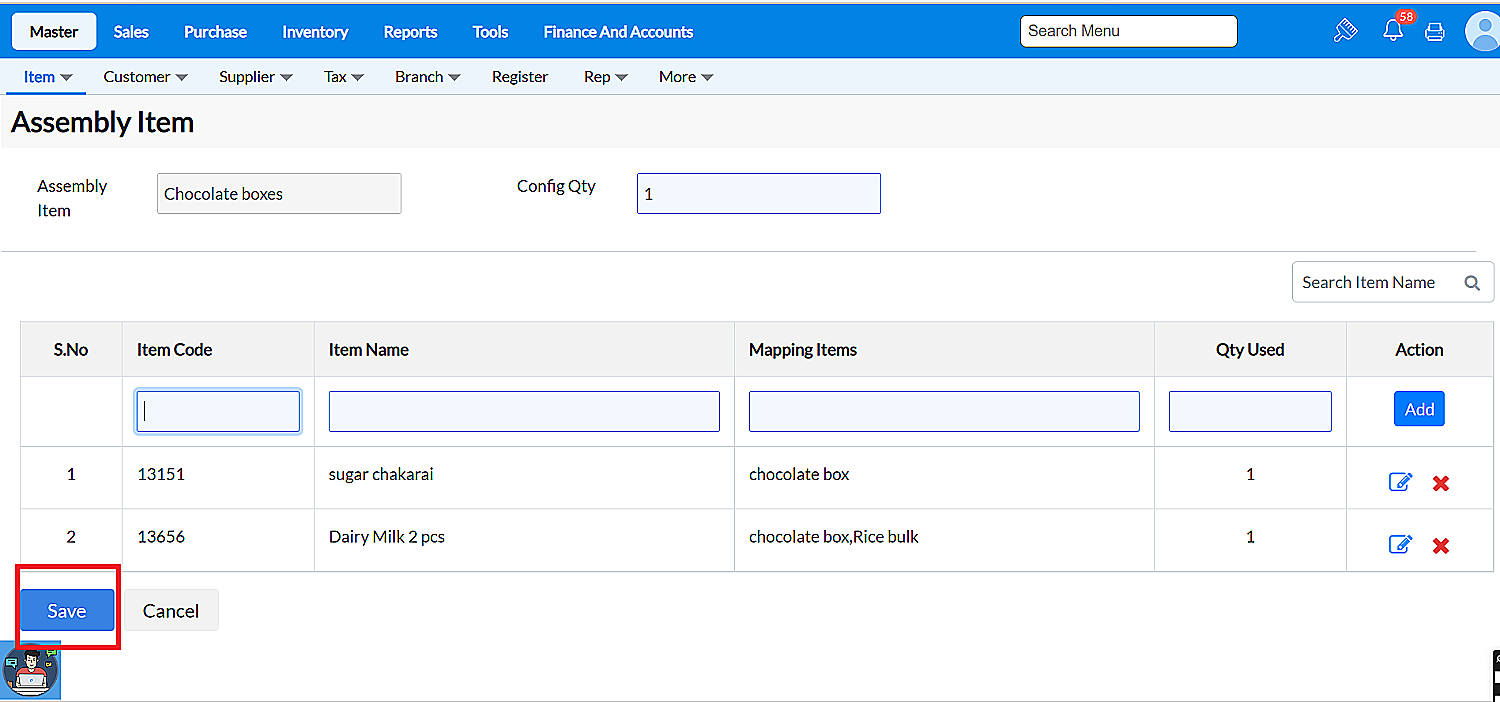Screen dimensions: 1500x702
Task: Open the Supplier dropdown
Action: pos(255,77)
